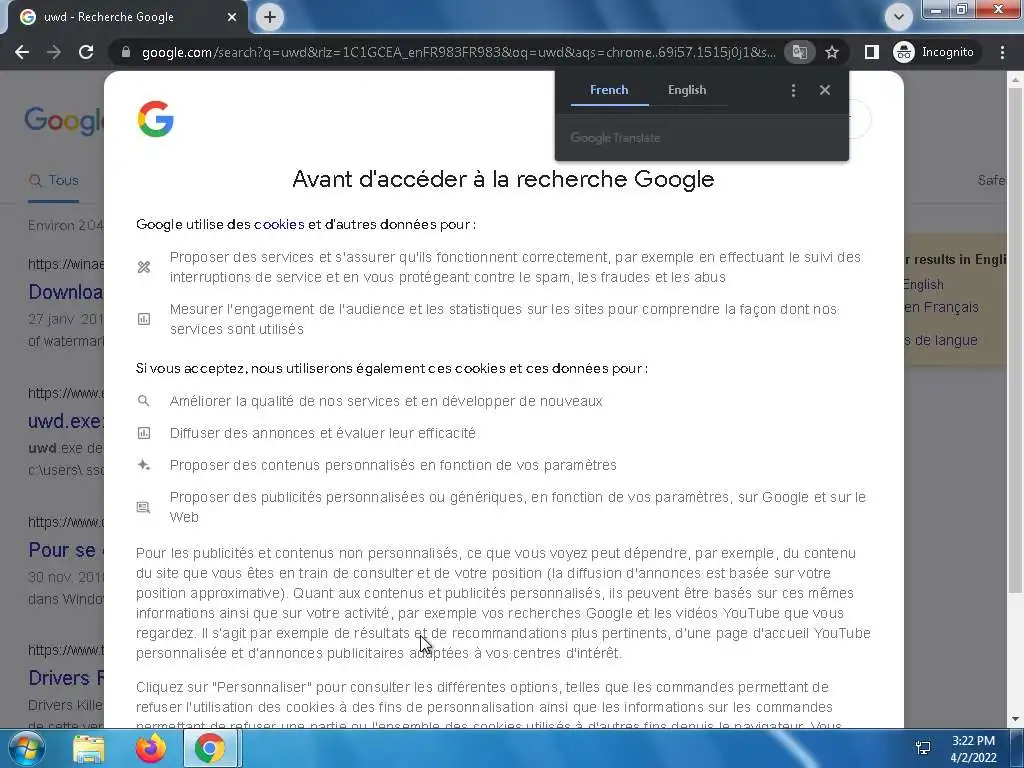Click the ad icon beside 'Proposer des publicités personnalisées'
1024x768 pixels.
[x=144, y=507]
